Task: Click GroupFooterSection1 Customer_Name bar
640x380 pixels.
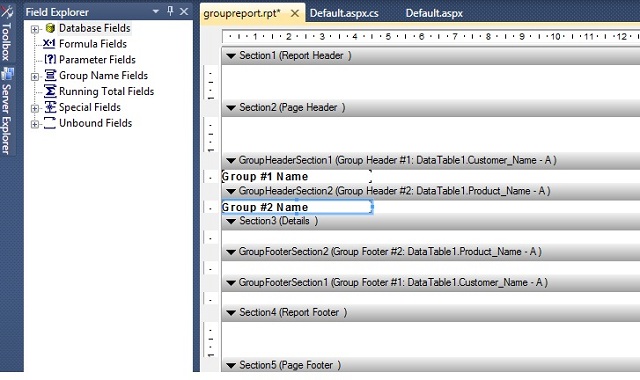Action: click(431, 282)
